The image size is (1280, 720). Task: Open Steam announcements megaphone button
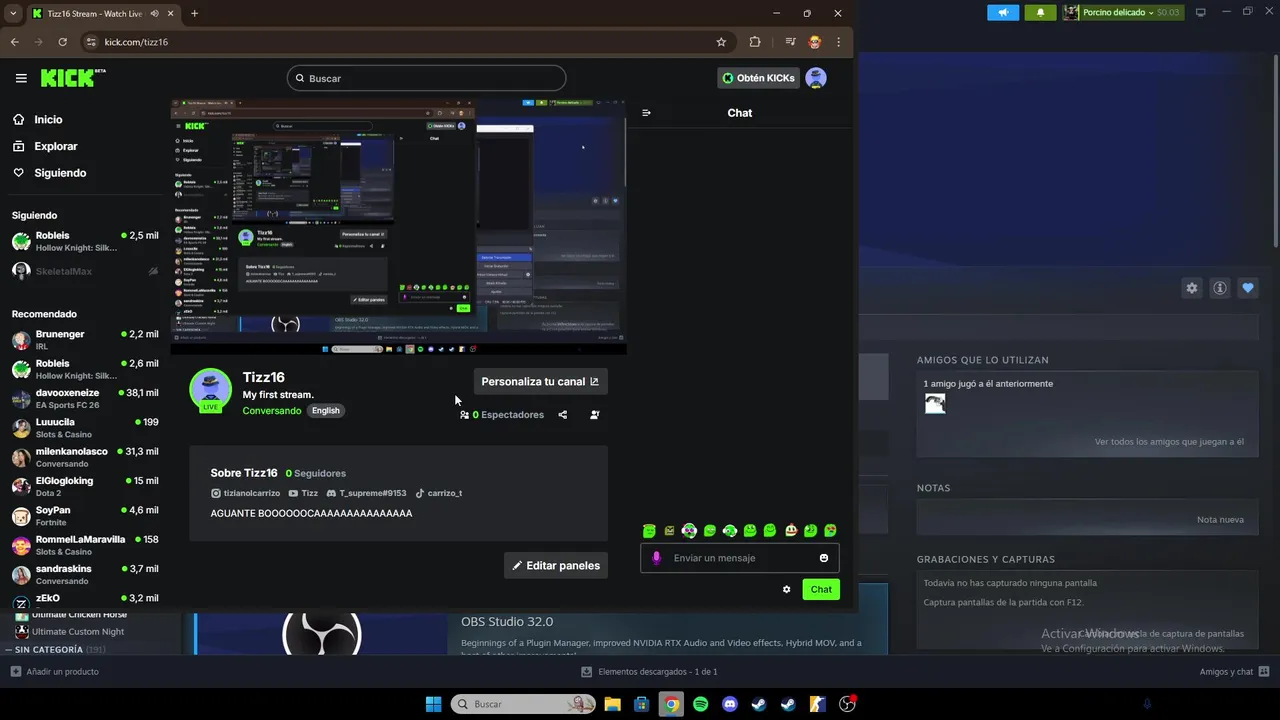(1003, 12)
